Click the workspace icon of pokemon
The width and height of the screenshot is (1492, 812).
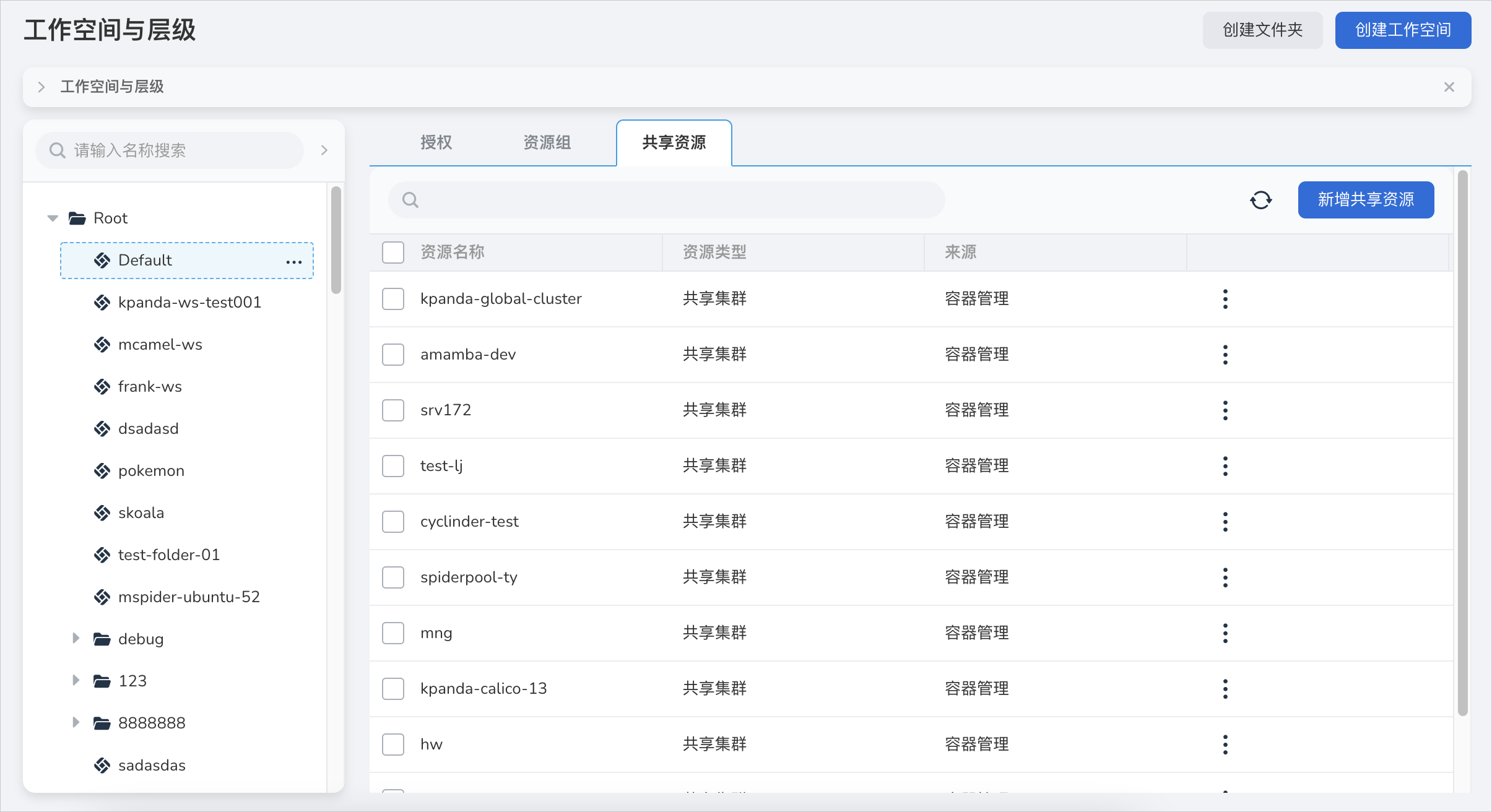pos(102,471)
